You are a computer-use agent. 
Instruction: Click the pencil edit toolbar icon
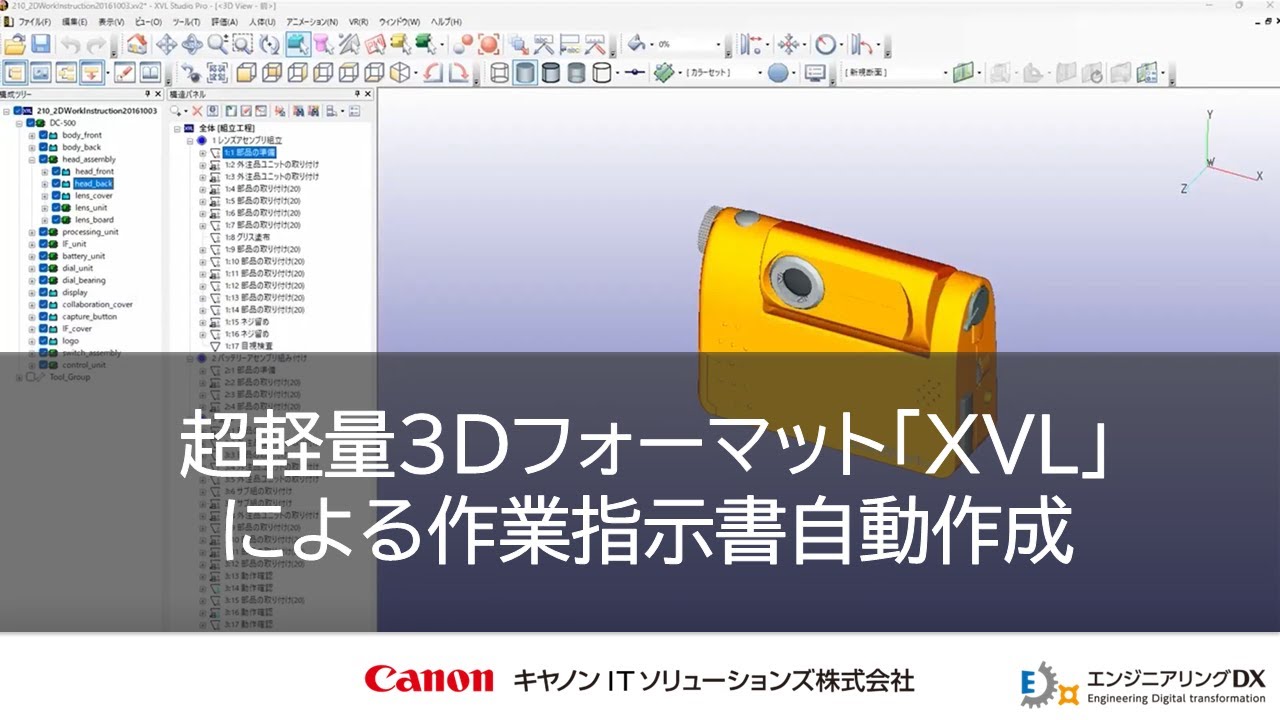(x=125, y=72)
